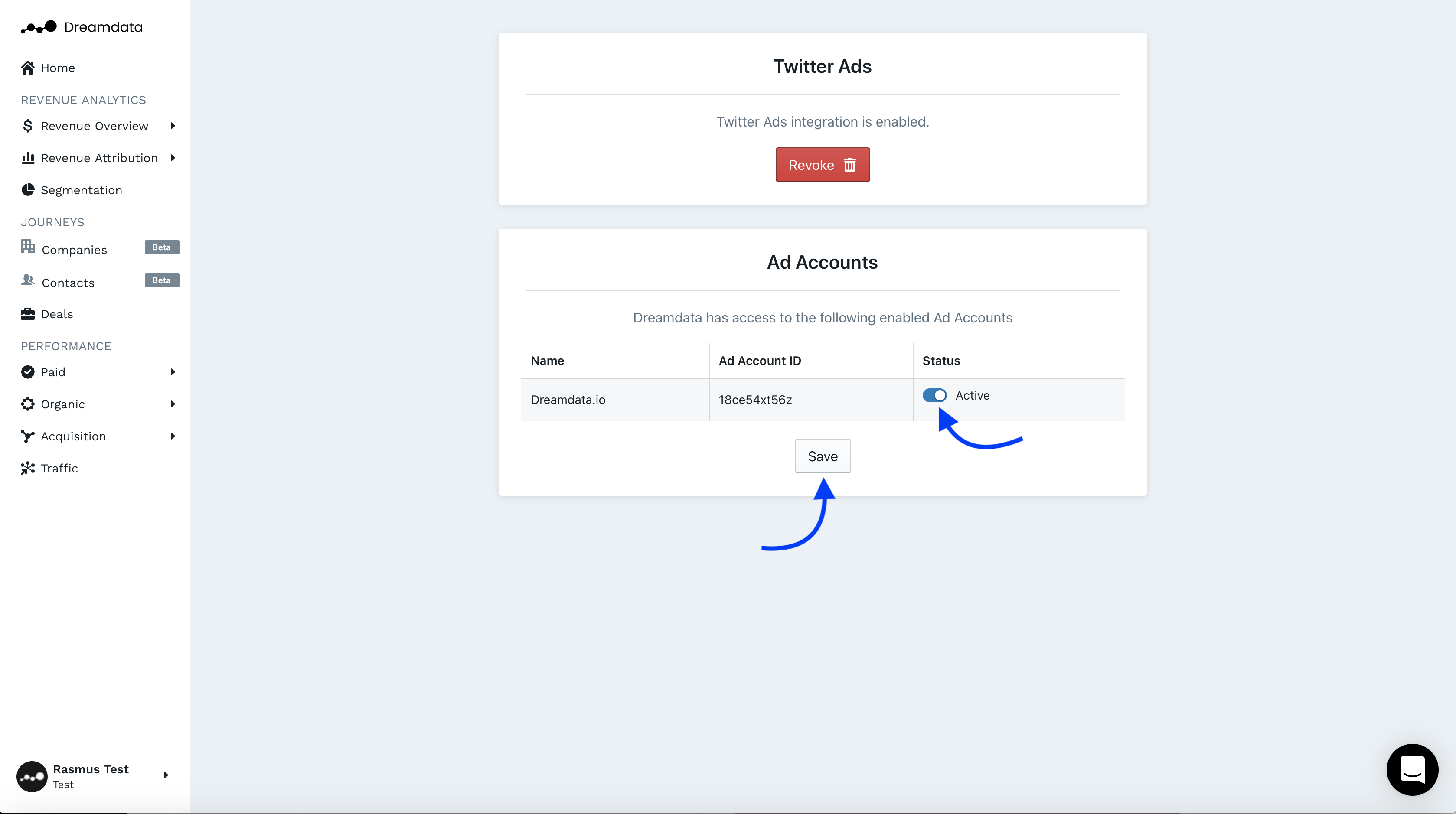Click the Twitter Ads heading
This screenshot has width=1456, height=814.
823,66
